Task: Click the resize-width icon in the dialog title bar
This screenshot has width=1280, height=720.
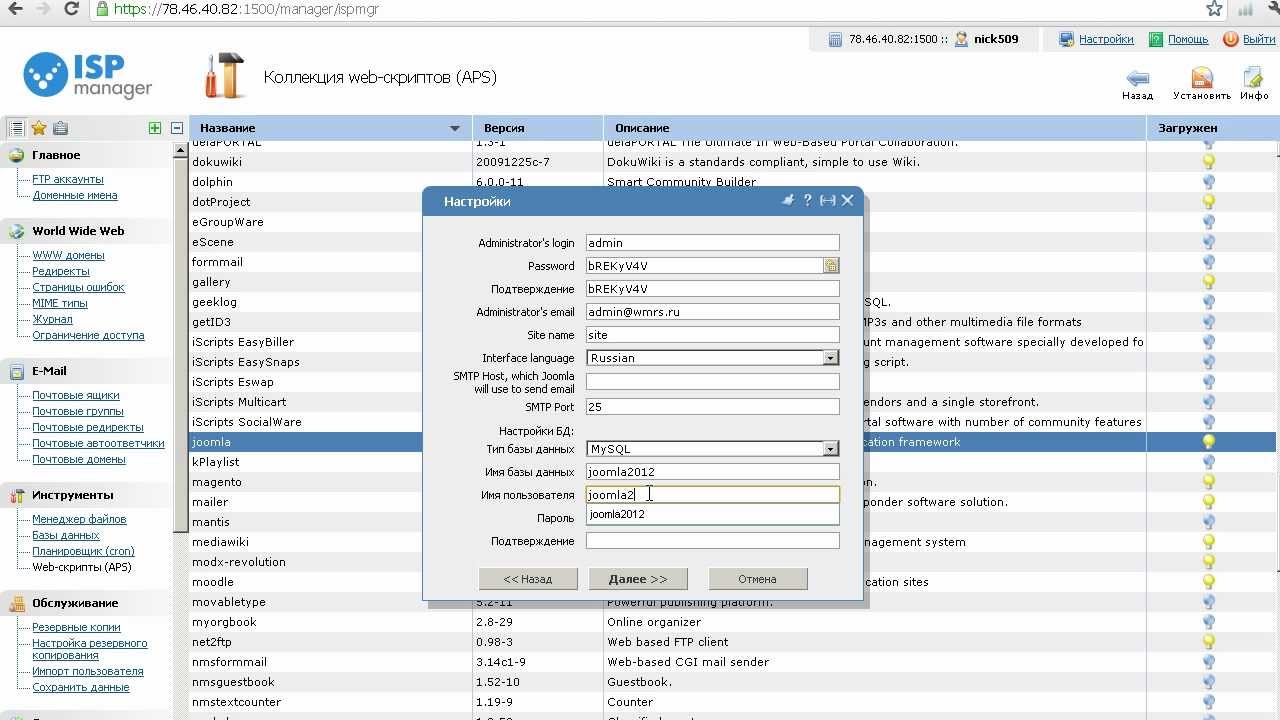Action: pos(827,200)
